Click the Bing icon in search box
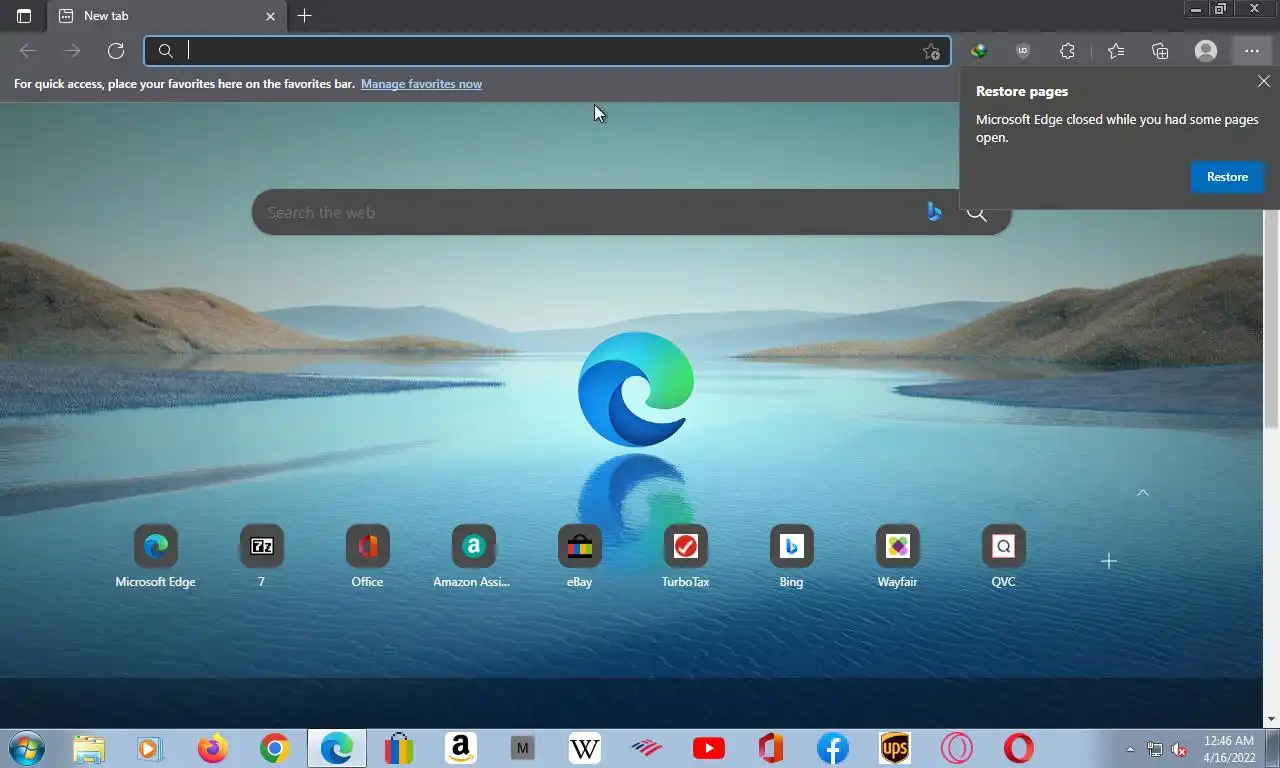 coord(934,212)
